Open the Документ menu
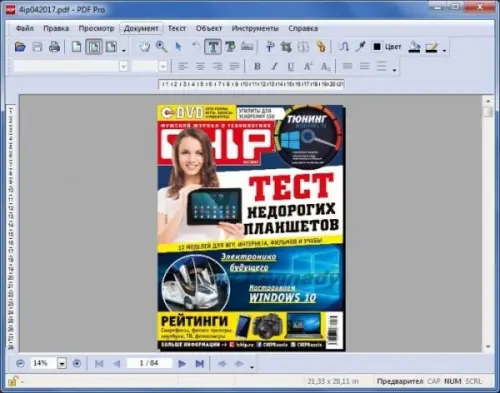The height and width of the screenshot is (393, 500). 141,28
